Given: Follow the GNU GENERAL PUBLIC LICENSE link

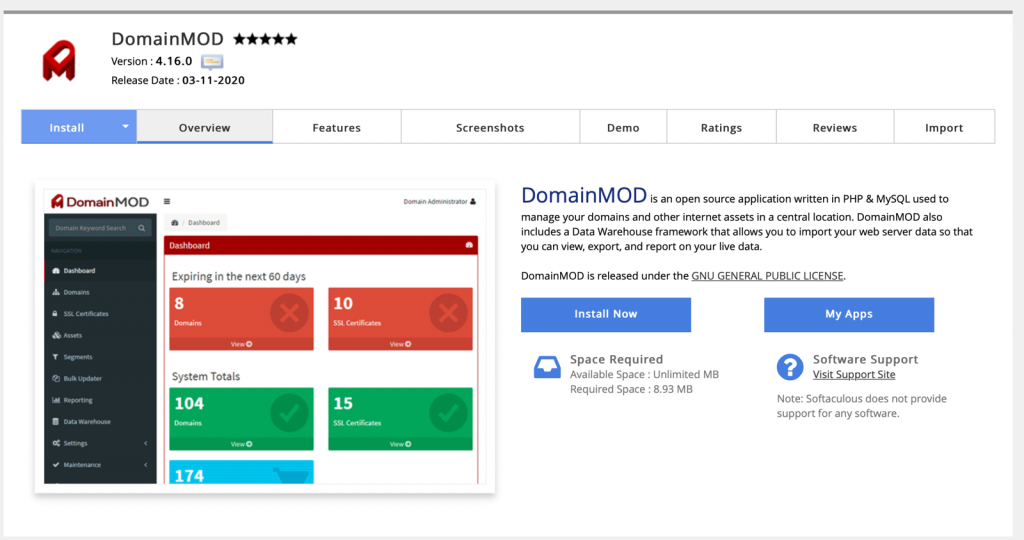Looking at the screenshot, I should pyautogui.click(x=767, y=276).
